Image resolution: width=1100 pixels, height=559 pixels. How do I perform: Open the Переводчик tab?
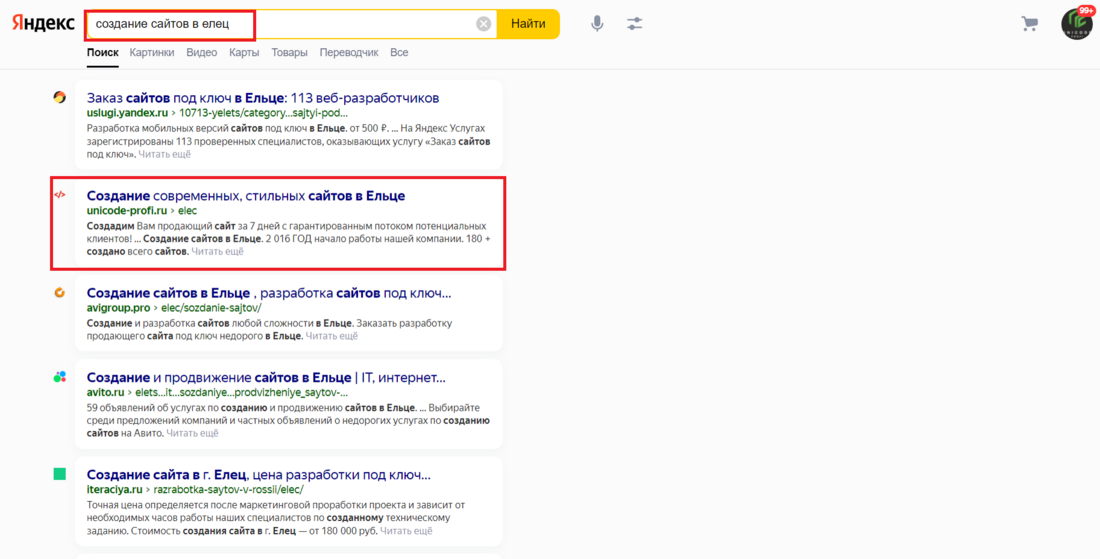[349, 53]
